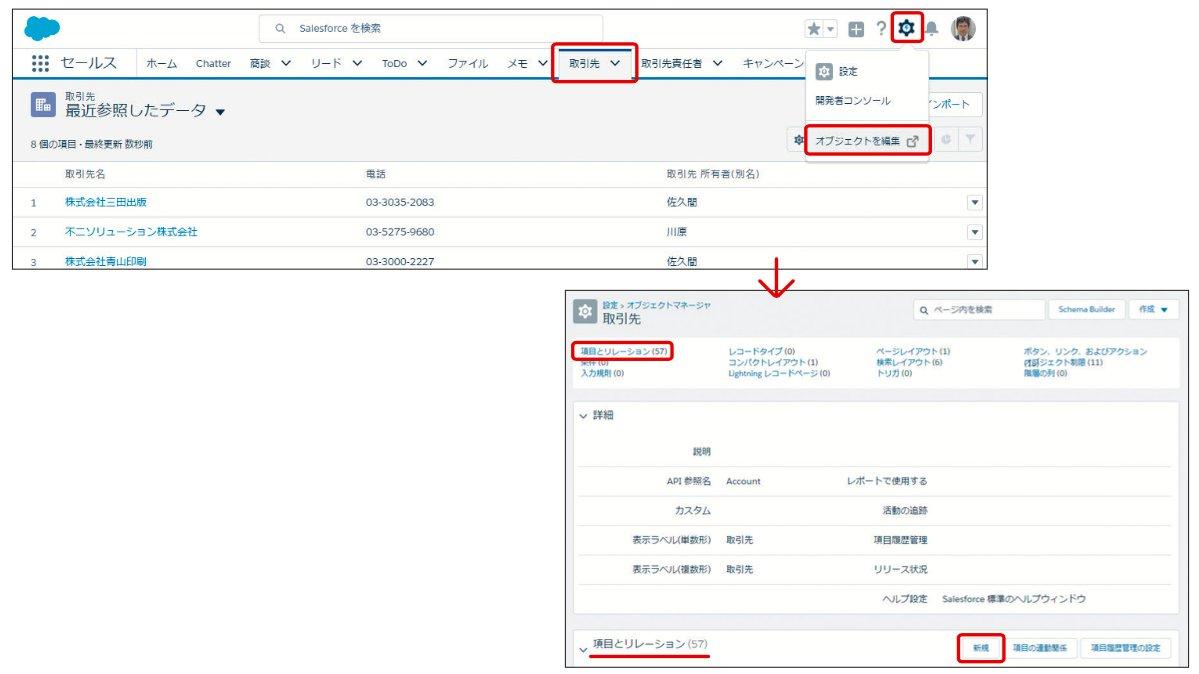
Task: Open the help question mark icon
Action: [881, 28]
